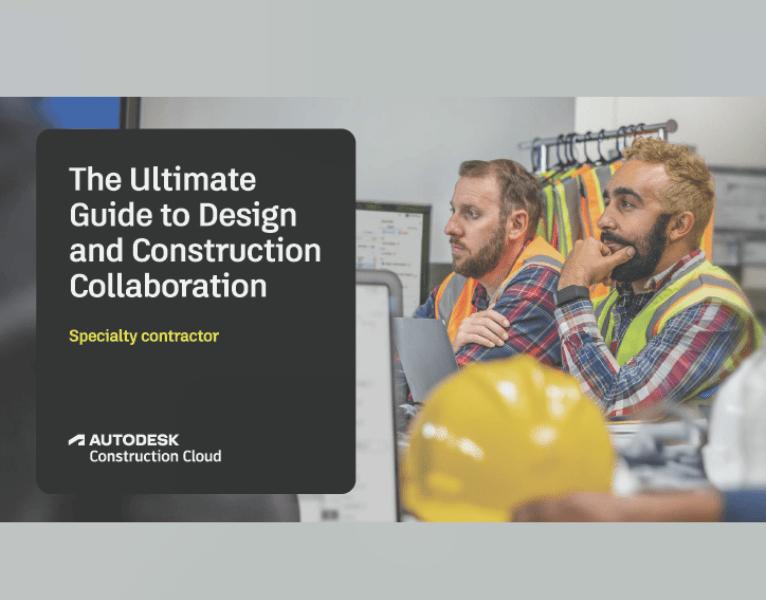Click the Autodesk logo mark
The height and width of the screenshot is (600, 766).
click(x=77, y=439)
